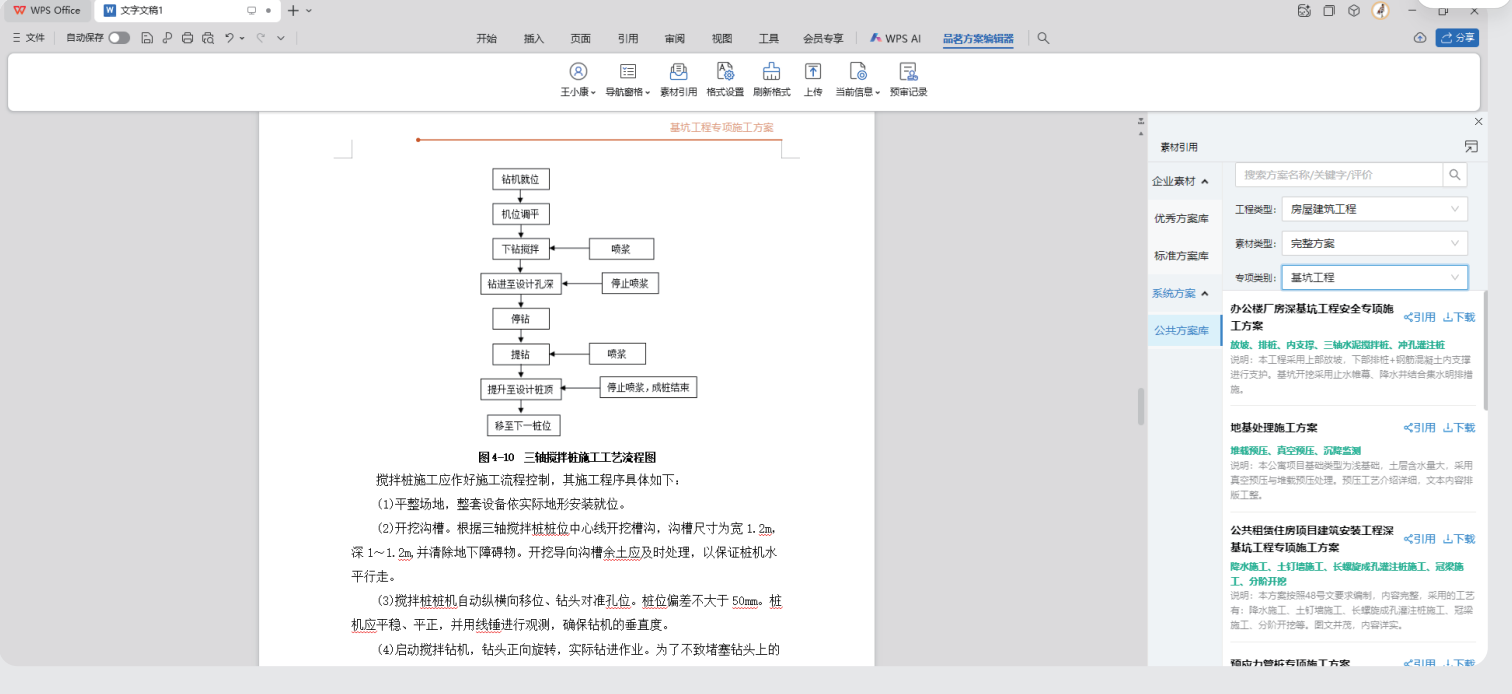Open the 工具 tab
Image resolution: width=1512 pixels, height=694 pixels.
tap(769, 38)
